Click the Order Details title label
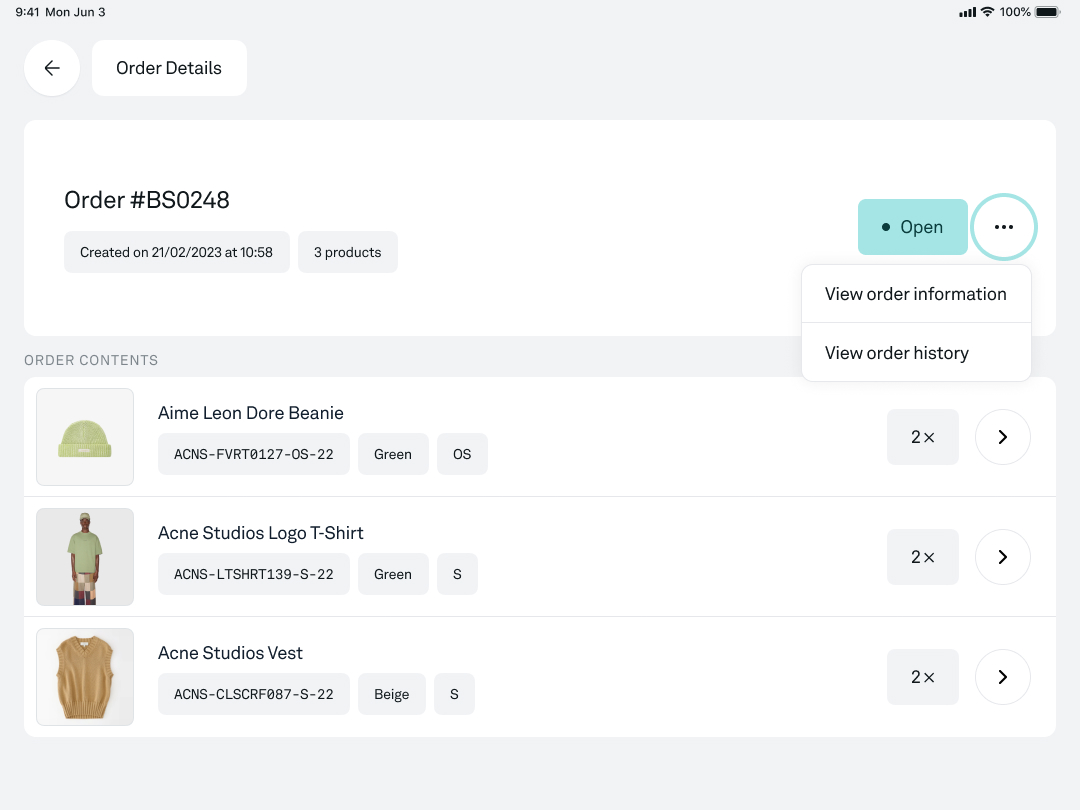1080x810 pixels. [x=169, y=68]
